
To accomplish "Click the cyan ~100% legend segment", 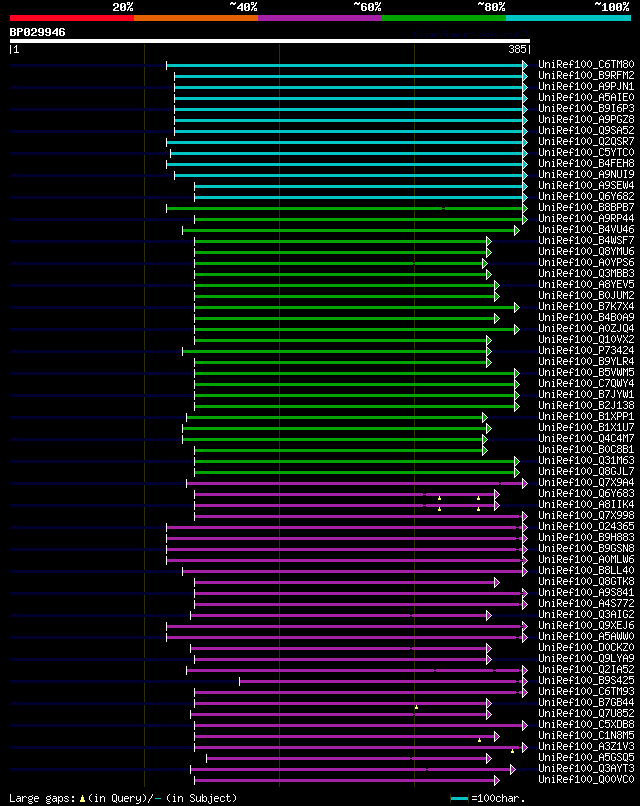I will (569, 18).
